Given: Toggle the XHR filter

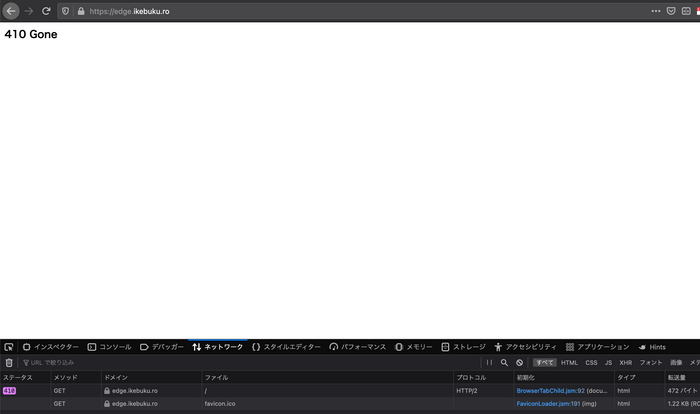Looking at the screenshot, I should coord(625,363).
